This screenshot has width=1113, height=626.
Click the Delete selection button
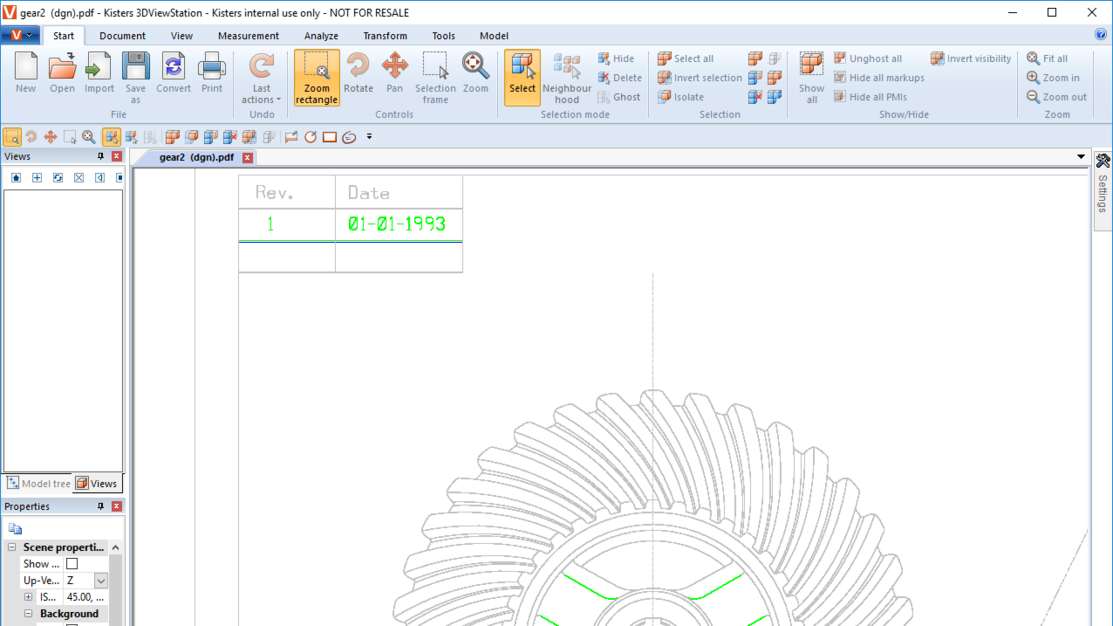[x=620, y=77]
